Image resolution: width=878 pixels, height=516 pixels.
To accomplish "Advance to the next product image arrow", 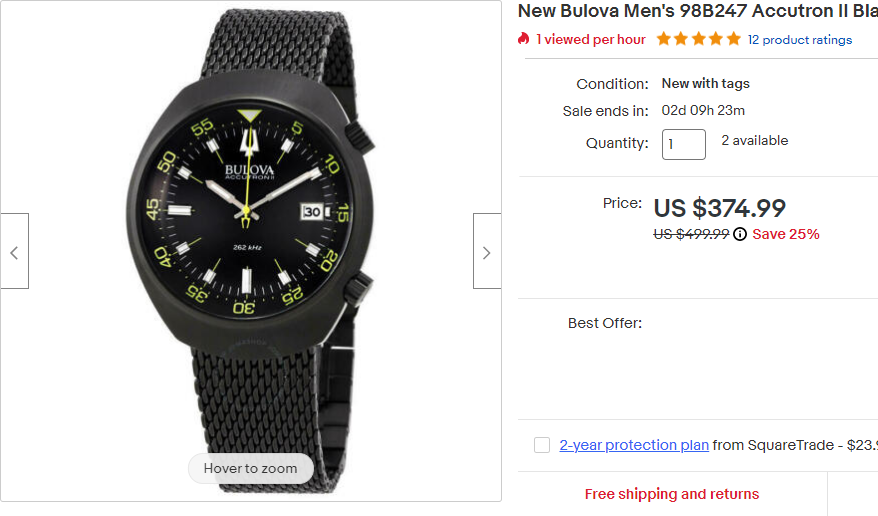I will point(487,252).
